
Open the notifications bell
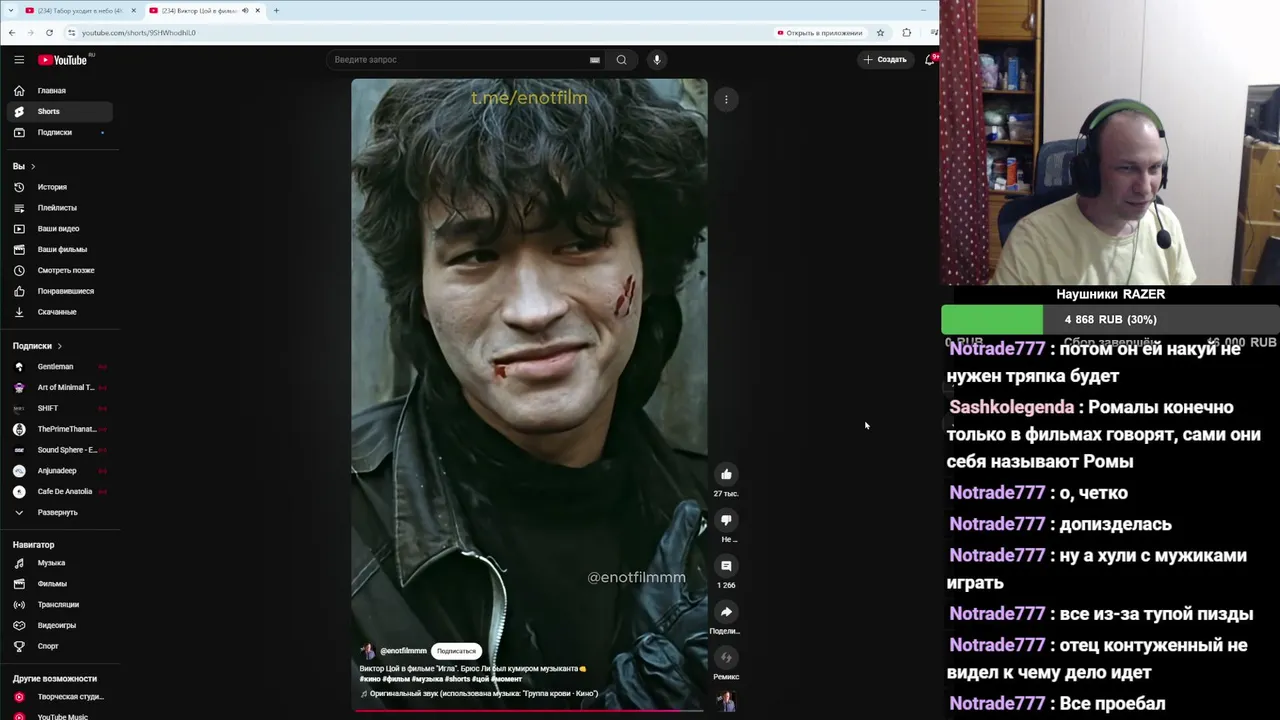point(930,60)
